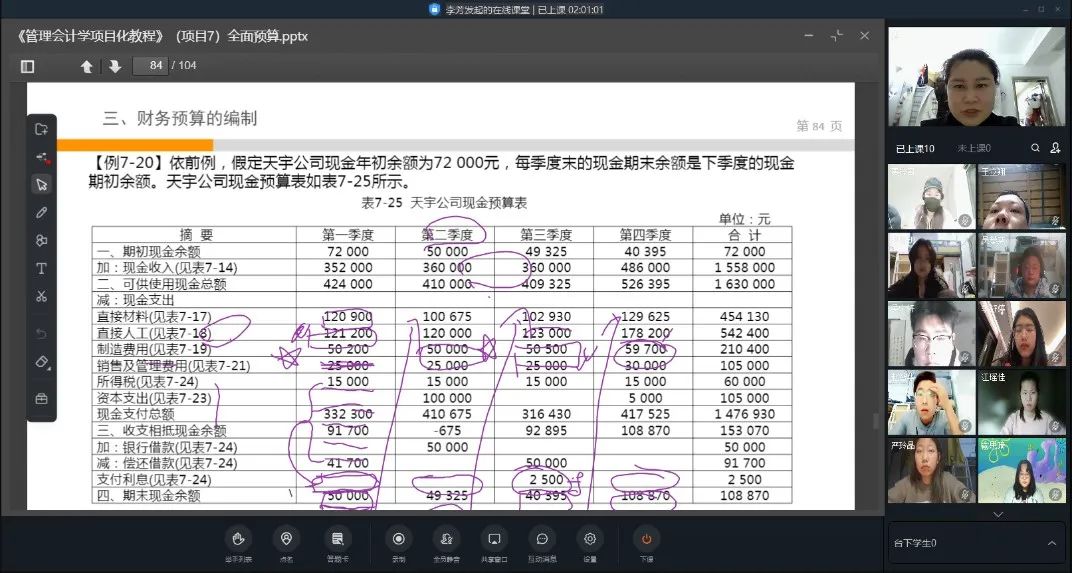The height and width of the screenshot is (573, 1072).
Task: Go to the next slide arrow
Action: click(114, 66)
